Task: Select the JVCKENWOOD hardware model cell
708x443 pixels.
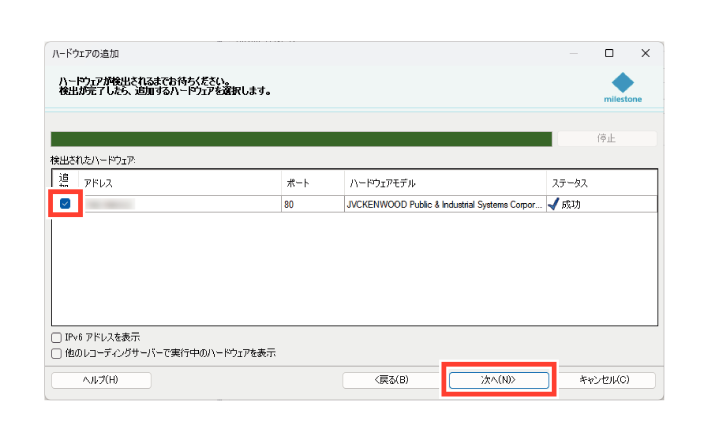Action: click(445, 204)
